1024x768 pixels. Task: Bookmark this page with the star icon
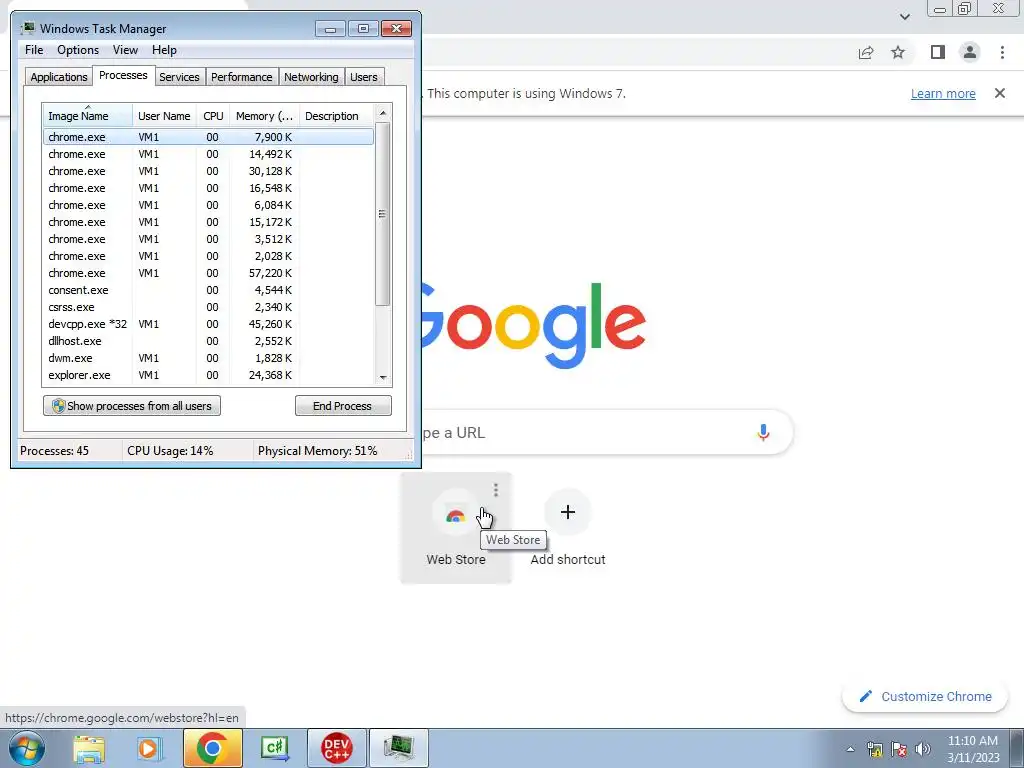click(x=898, y=52)
